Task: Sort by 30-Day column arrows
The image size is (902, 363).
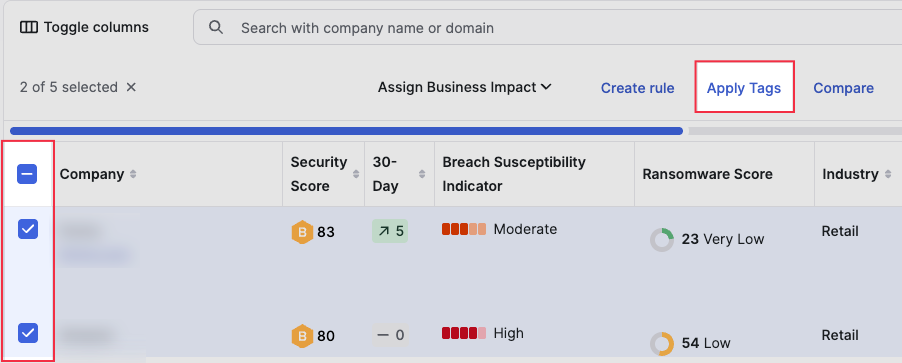Action: 422,174
